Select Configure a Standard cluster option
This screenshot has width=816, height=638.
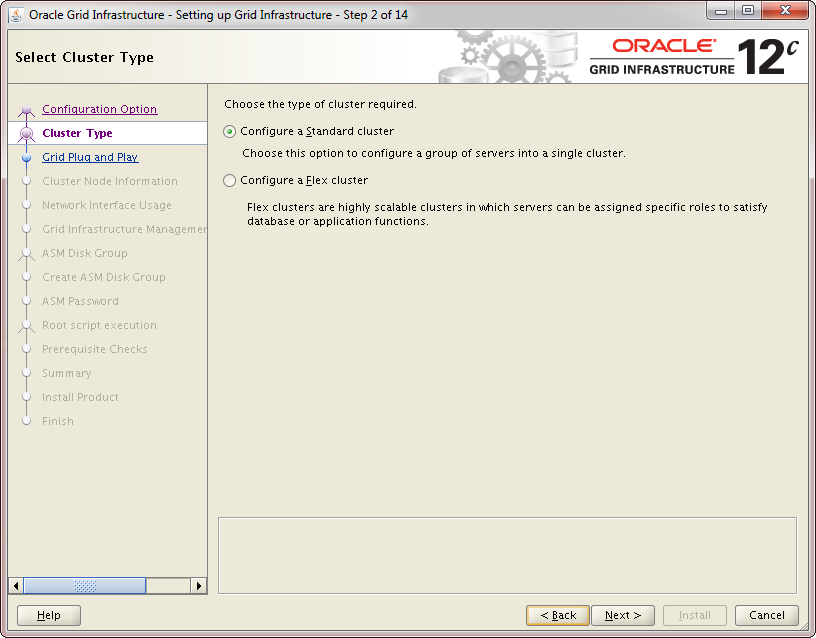coord(230,131)
